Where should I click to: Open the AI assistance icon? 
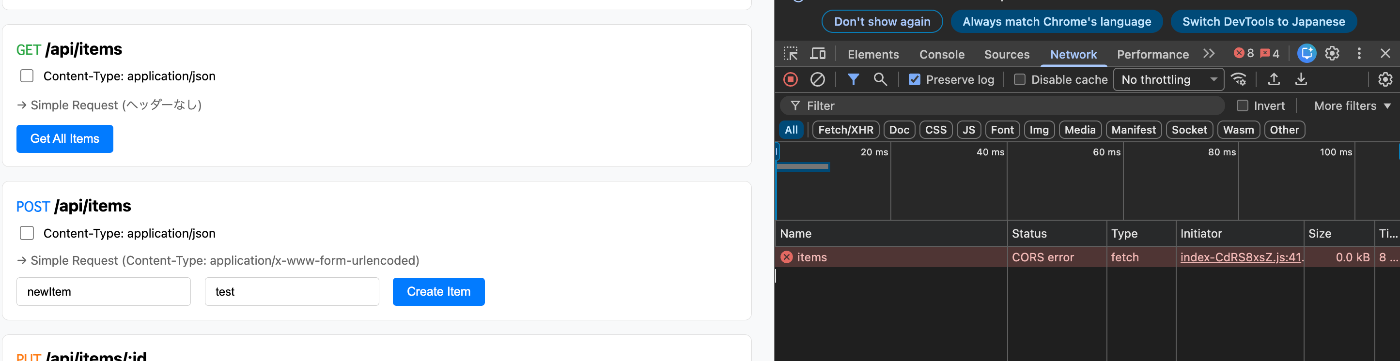click(1306, 54)
